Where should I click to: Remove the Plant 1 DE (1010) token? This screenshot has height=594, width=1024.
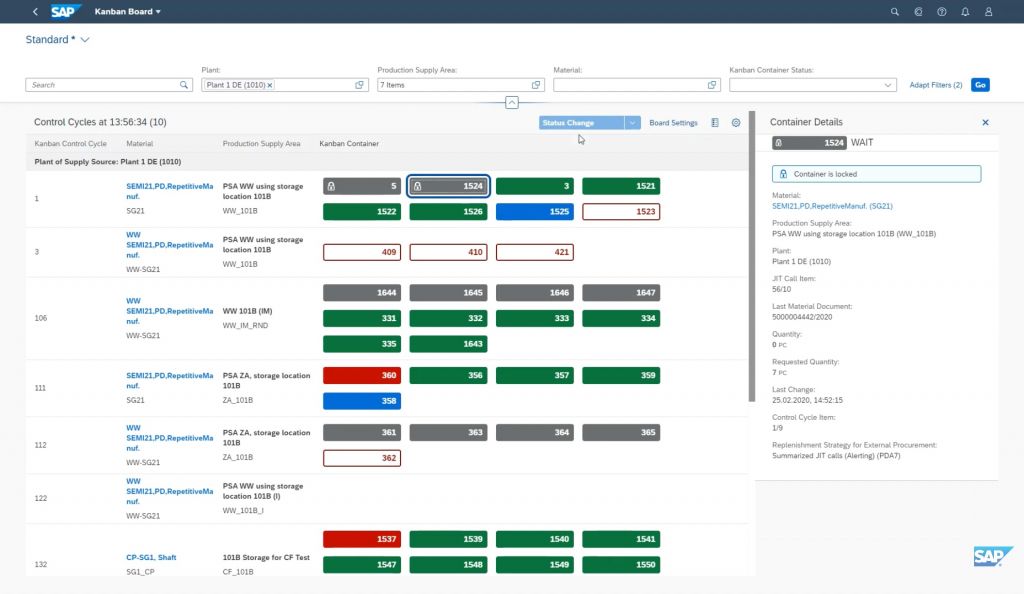coord(270,85)
